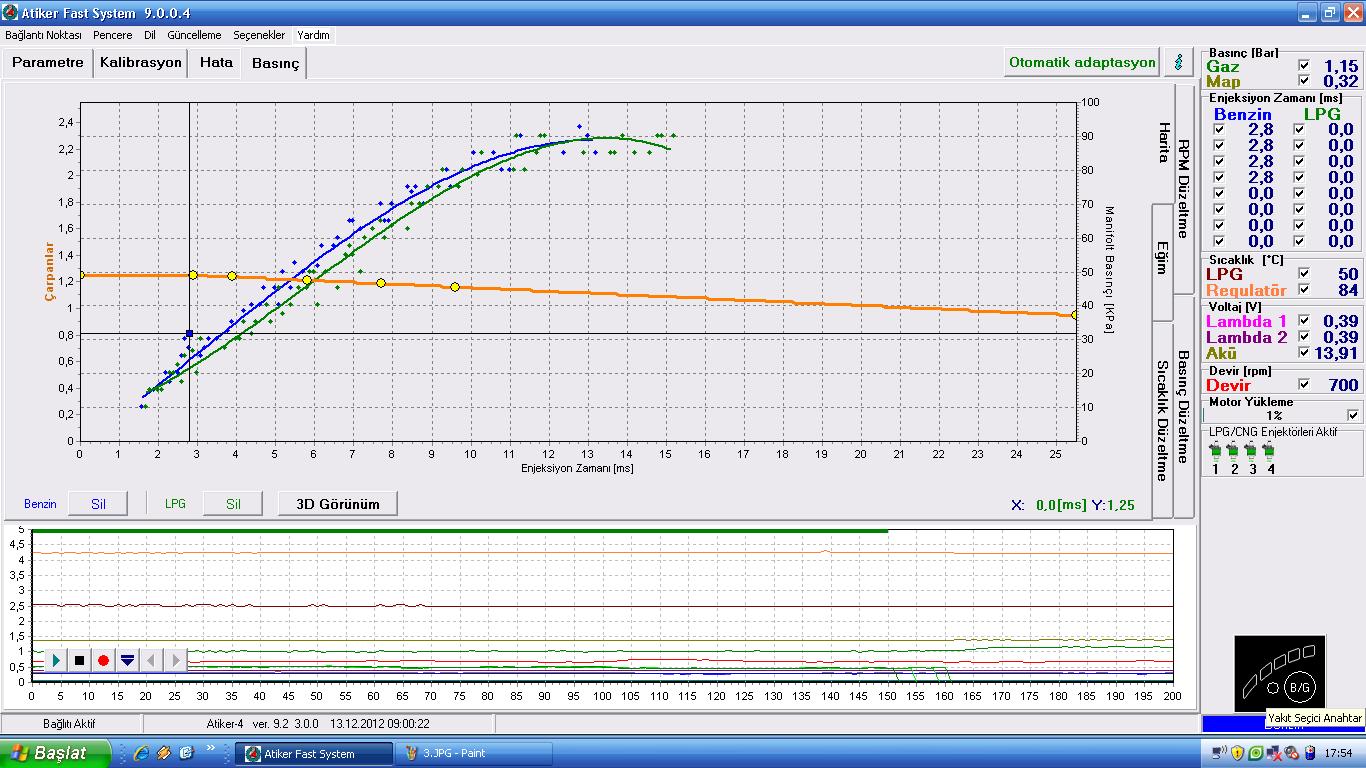1366x768 pixels.
Task: Click the battery tray icon
Action: (x=1310, y=753)
